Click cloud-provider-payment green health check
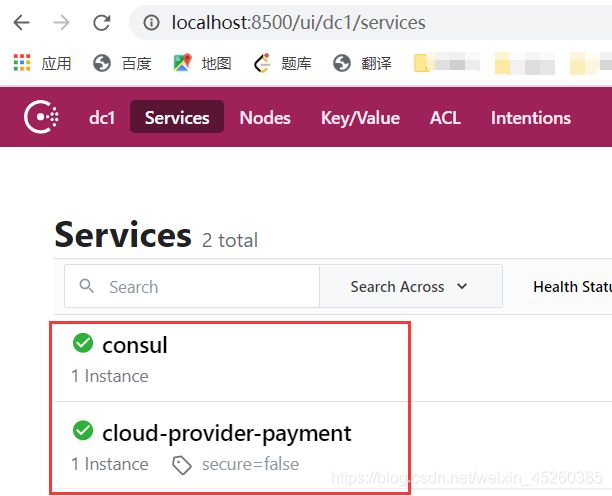Image resolution: width=612 pixels, height=496 pixels. click(83, 430)
